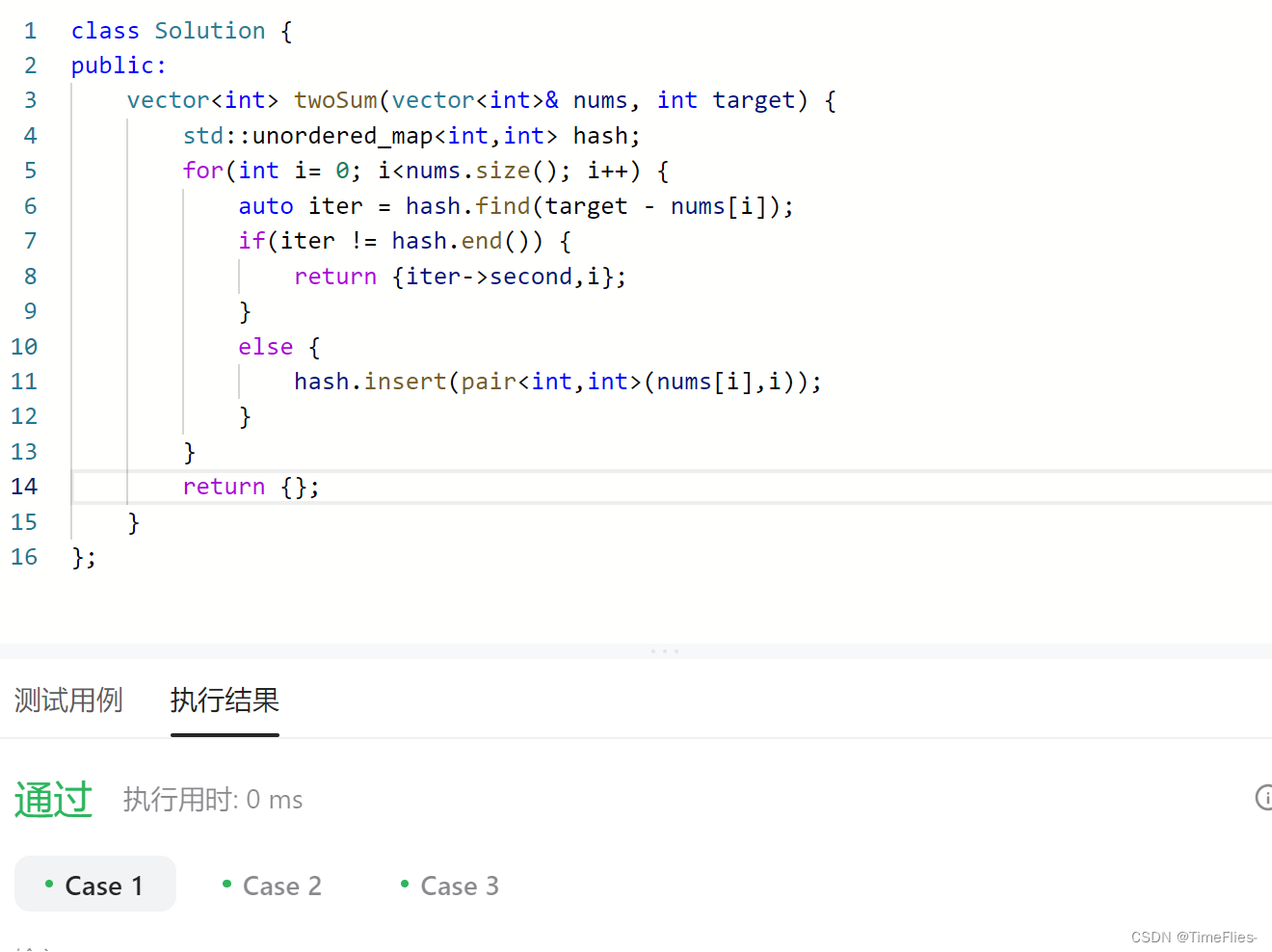1272x952 pixels.
Task: Place cursor on 'class Solution {' line
Action: coord(181,31)
